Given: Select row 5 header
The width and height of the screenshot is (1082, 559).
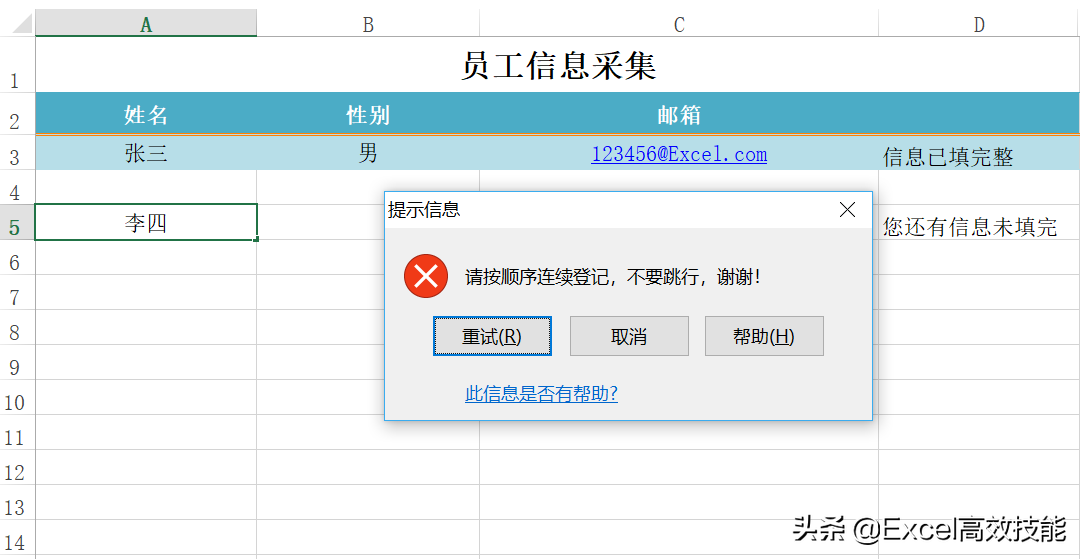Looking at the screenshot, I should [x=17, y=222].
